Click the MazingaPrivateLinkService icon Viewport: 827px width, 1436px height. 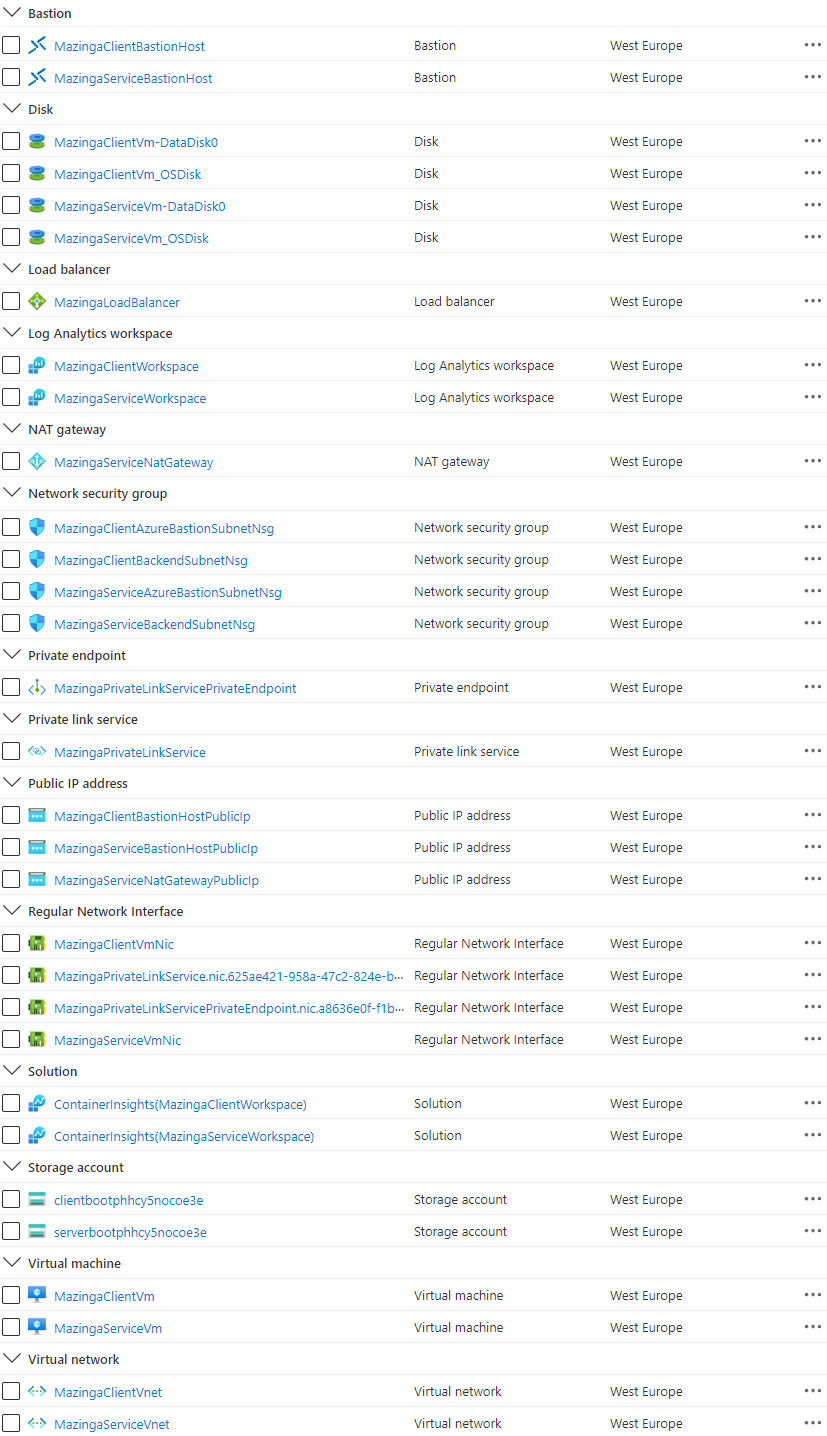click(37, 752)
